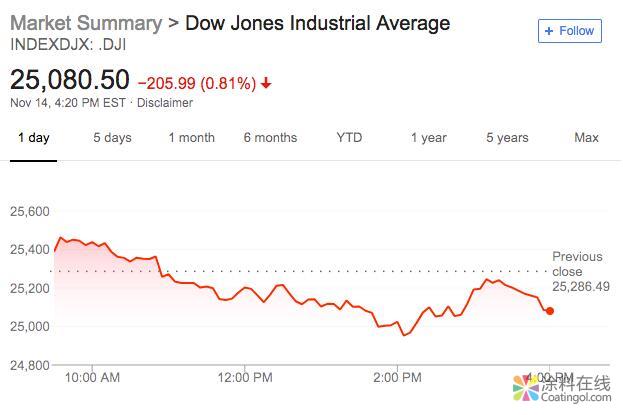Viewport: 623px width, 415px height.
Task: Click the 10:00 AM axis label
Action: [91, 377]
